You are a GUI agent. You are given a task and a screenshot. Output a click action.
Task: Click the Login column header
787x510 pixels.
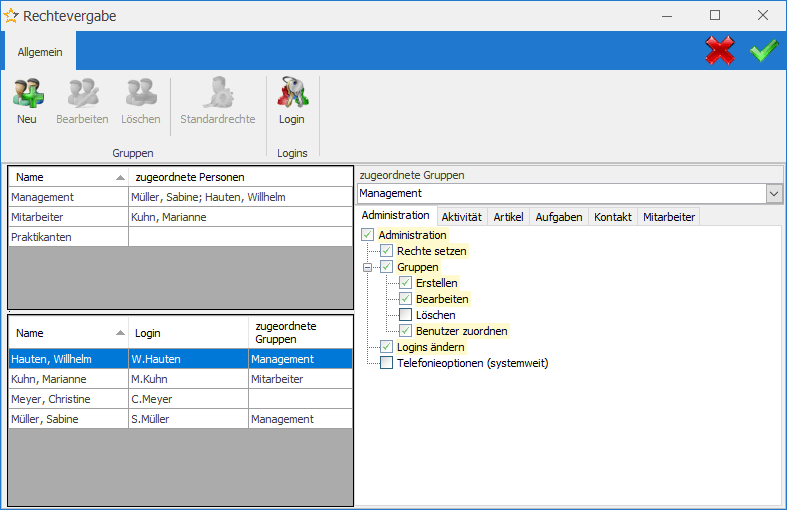coord(188,333)
